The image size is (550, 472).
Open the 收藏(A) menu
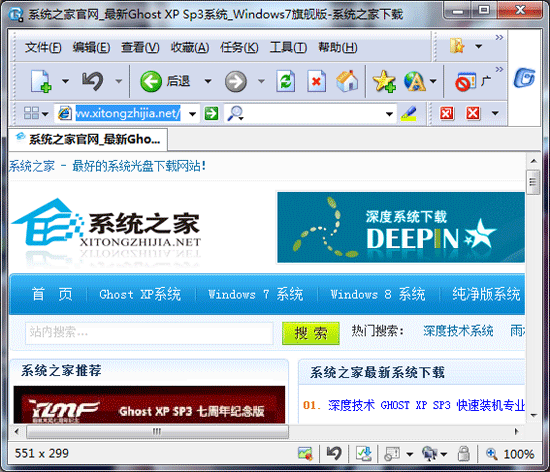(x=190, y=47)
